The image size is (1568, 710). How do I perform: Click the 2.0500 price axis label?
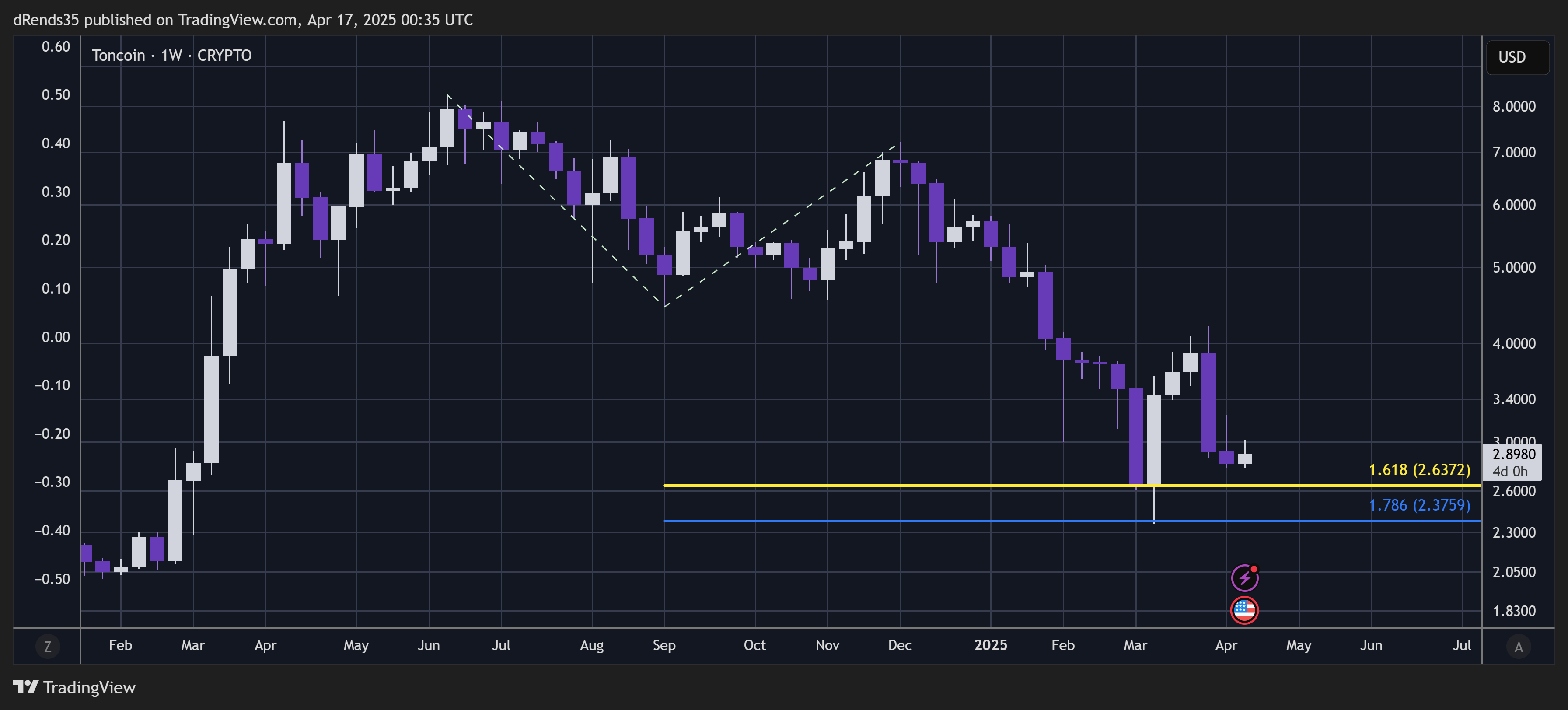point(1513,572)
